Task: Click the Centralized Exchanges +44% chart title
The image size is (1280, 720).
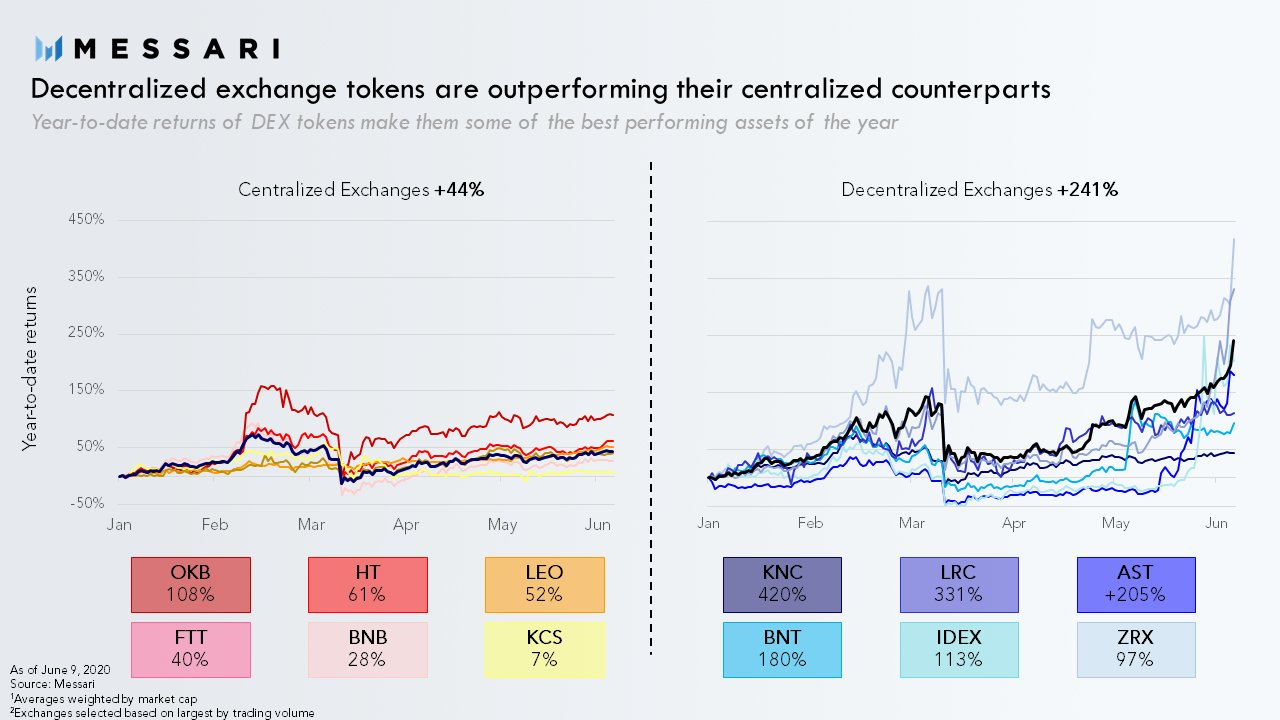Action: point(361,190)
